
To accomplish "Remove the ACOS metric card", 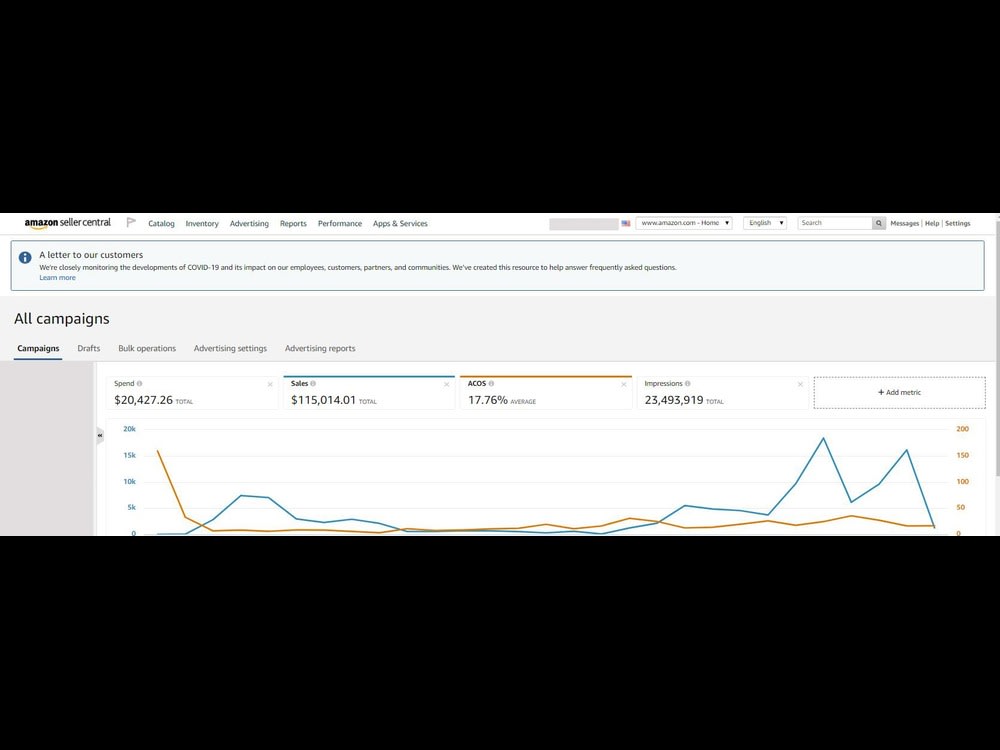I will pyautogui.click(x=624, y=384).
